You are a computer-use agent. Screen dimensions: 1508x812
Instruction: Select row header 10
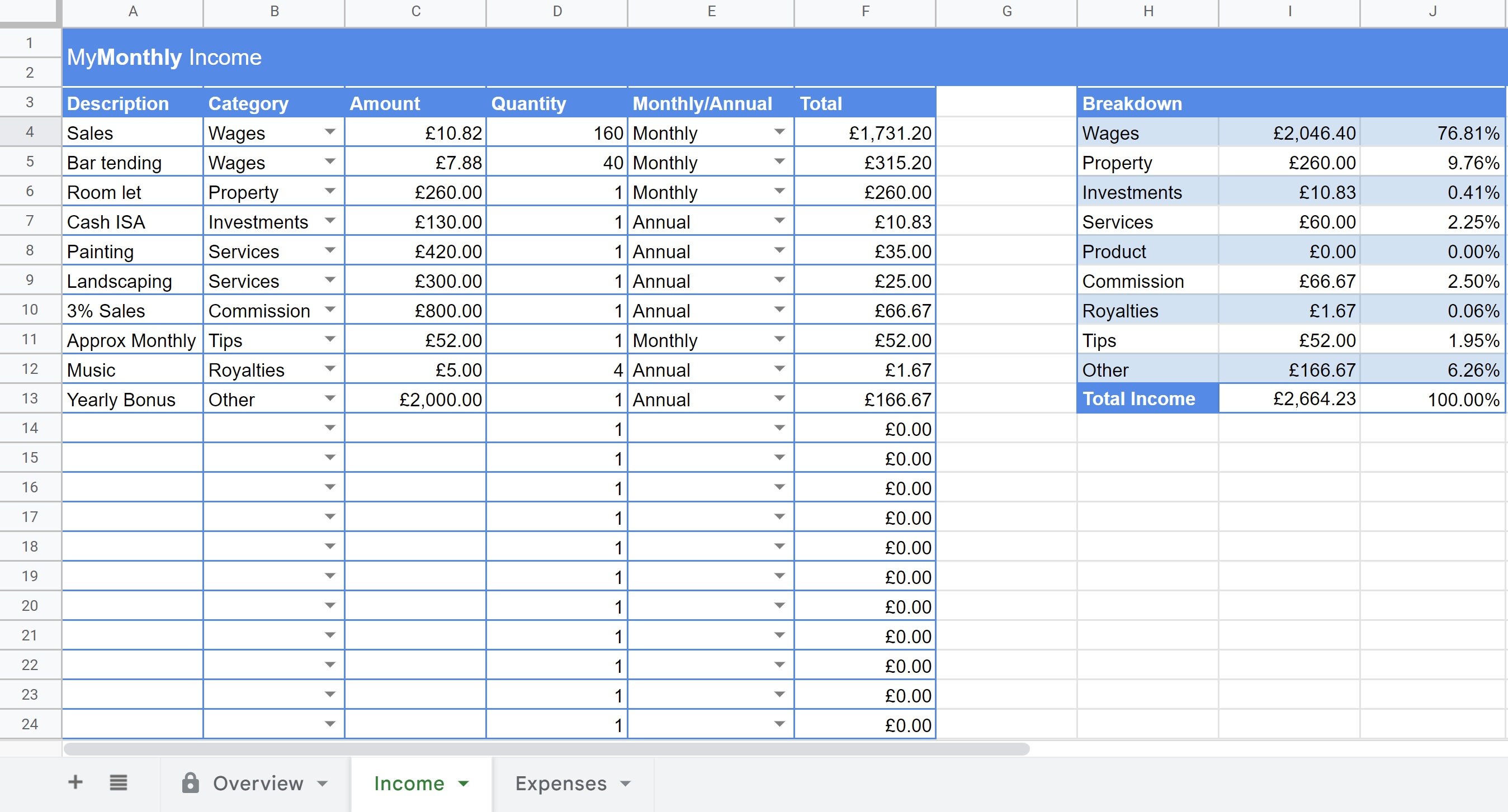pos(29,310)
